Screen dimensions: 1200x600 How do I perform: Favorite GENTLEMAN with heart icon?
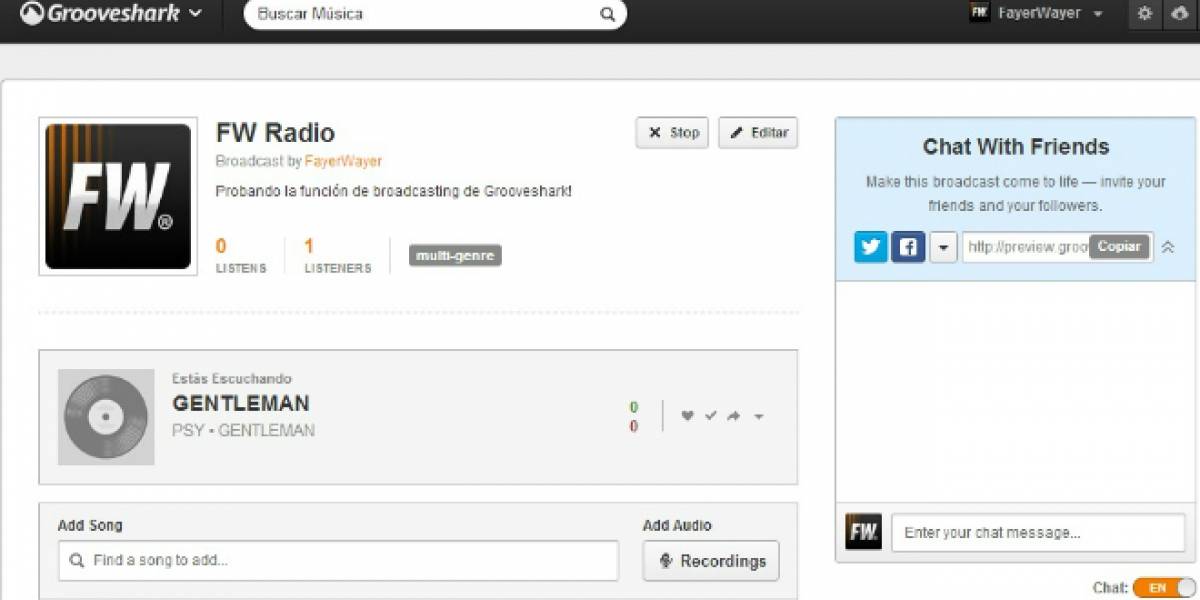click(x=687, y=416)
